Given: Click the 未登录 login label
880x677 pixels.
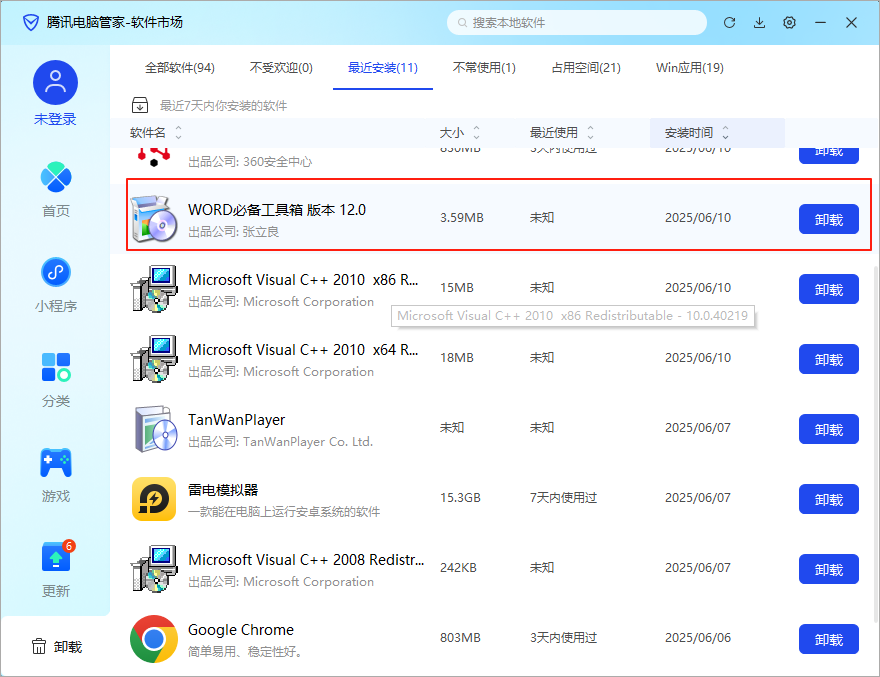Looking at the screenshot, I should click(55, 119).
